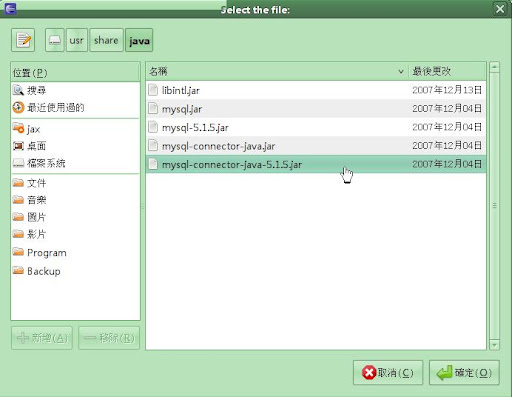Toggle the type-a-filename pencil button
This screenshot has width=512, height=397.
(x=23, y=40)
